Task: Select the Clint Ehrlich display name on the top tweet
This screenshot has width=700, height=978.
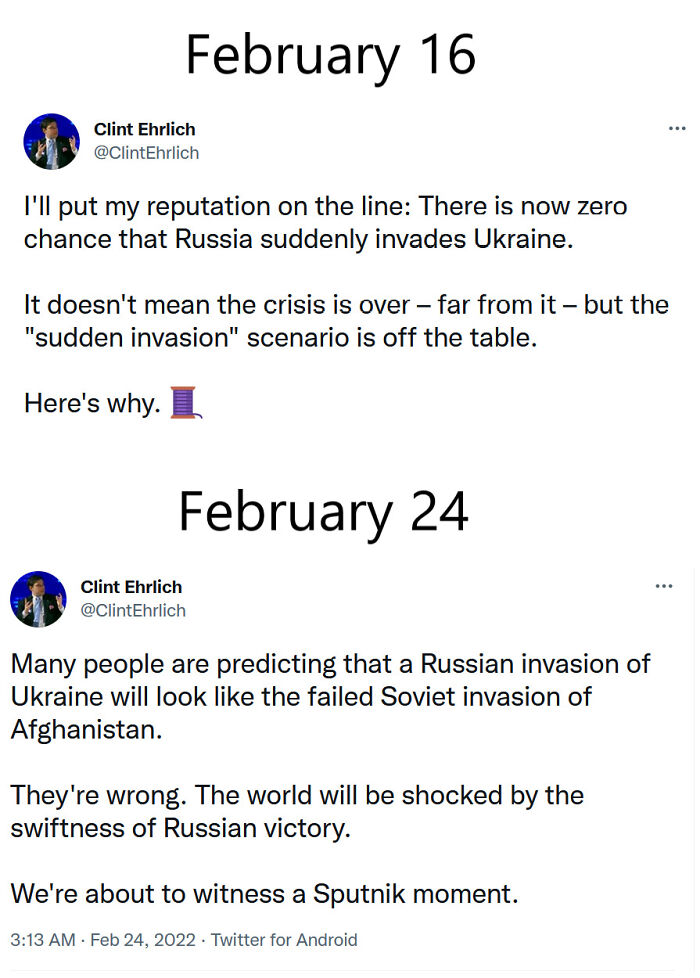Action: [144, 129]
